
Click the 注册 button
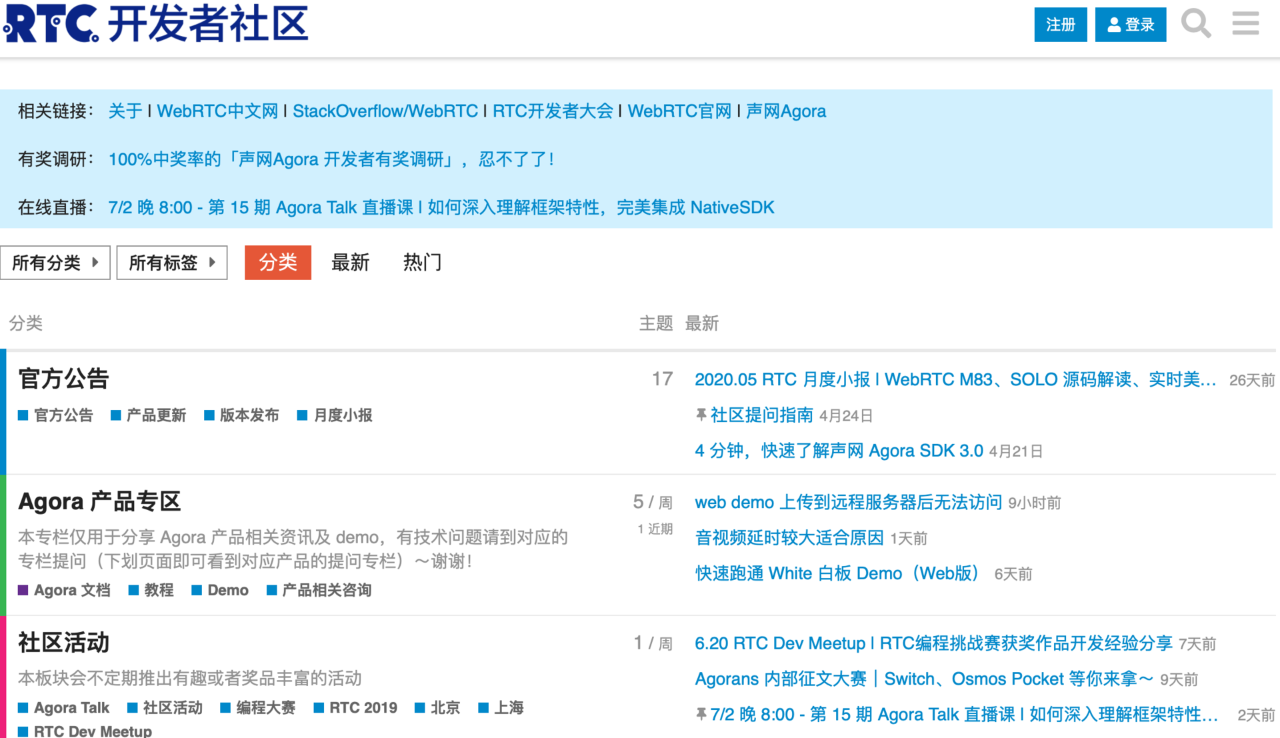click(1060, 25)
